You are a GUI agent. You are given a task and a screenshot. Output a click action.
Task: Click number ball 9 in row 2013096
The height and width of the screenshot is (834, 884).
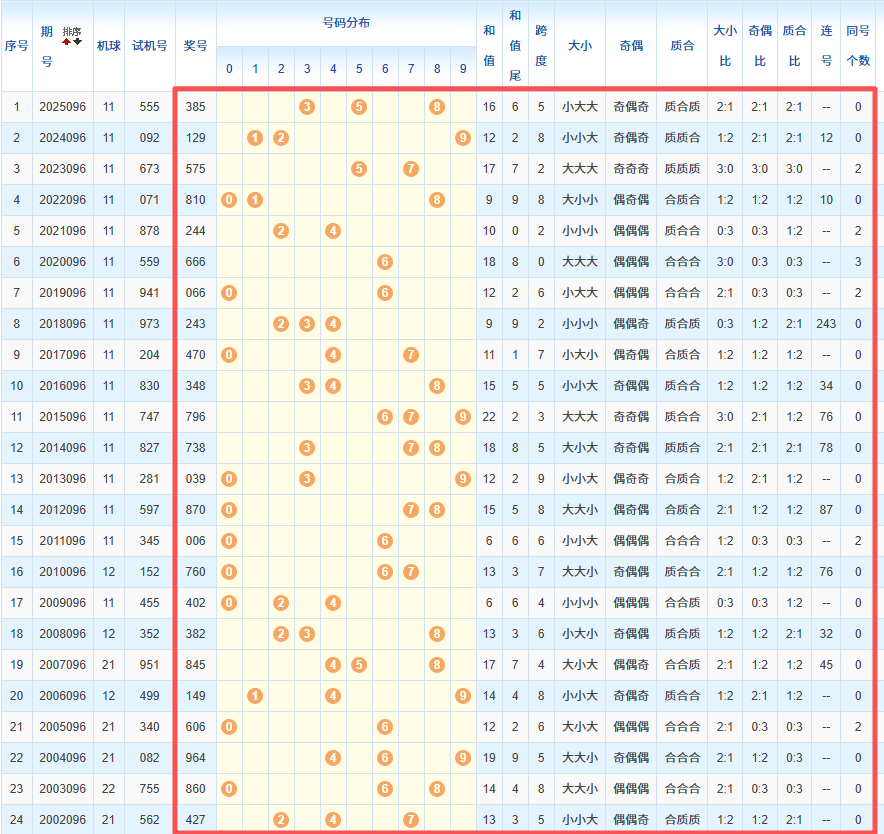point(462,479)
